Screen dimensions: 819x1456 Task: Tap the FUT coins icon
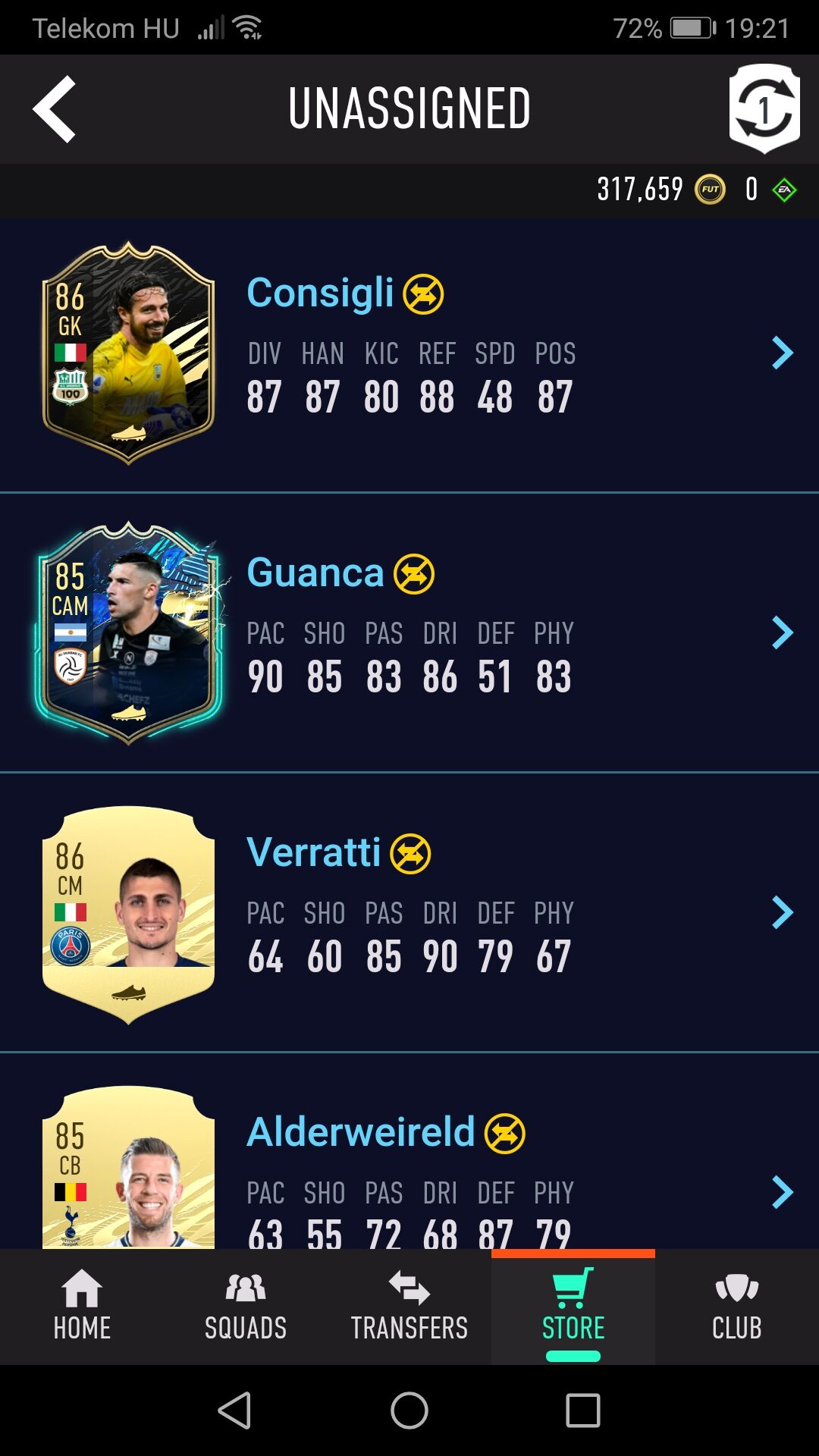coord(710,190)
